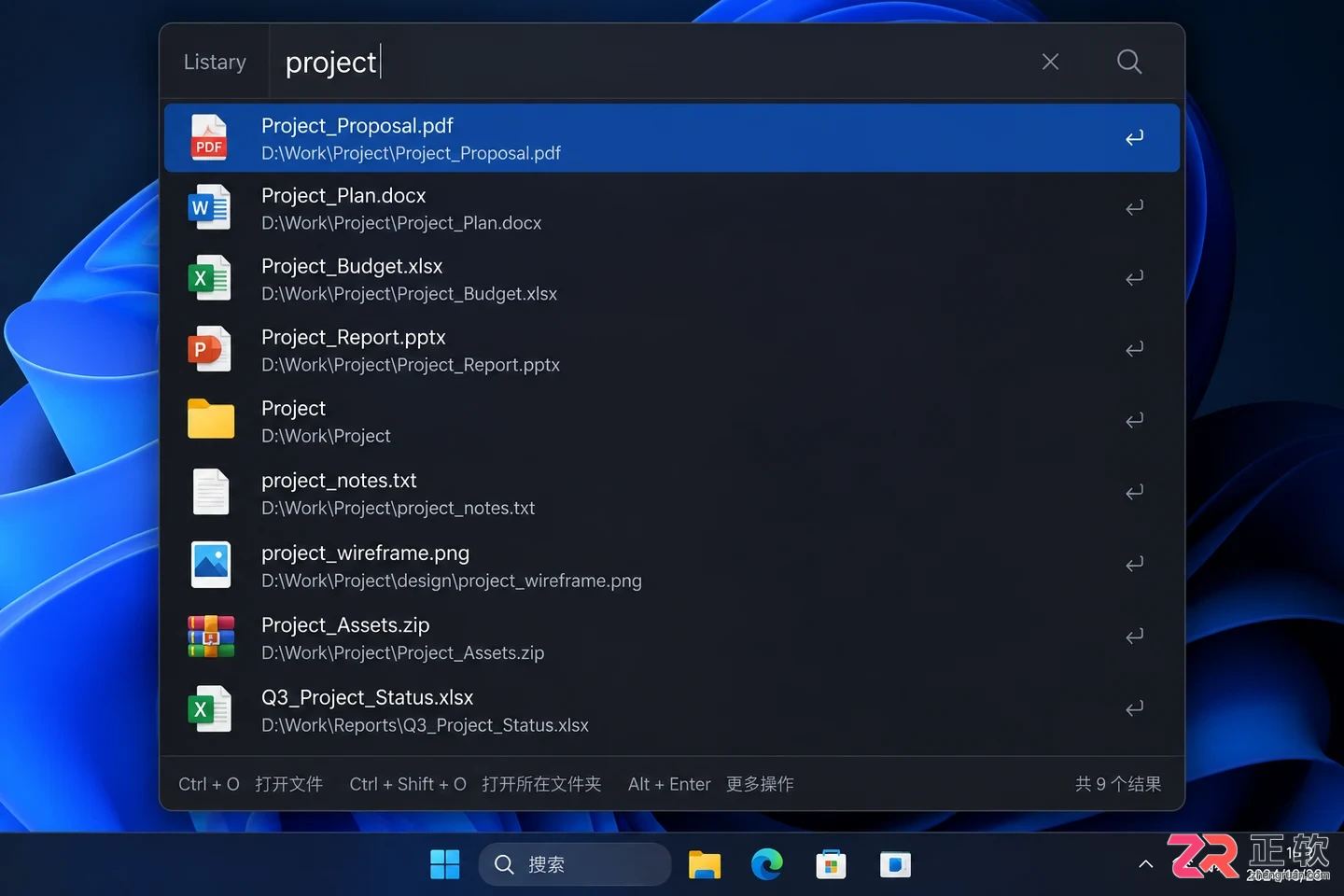Open File Explorer from the taskbar

705,865
